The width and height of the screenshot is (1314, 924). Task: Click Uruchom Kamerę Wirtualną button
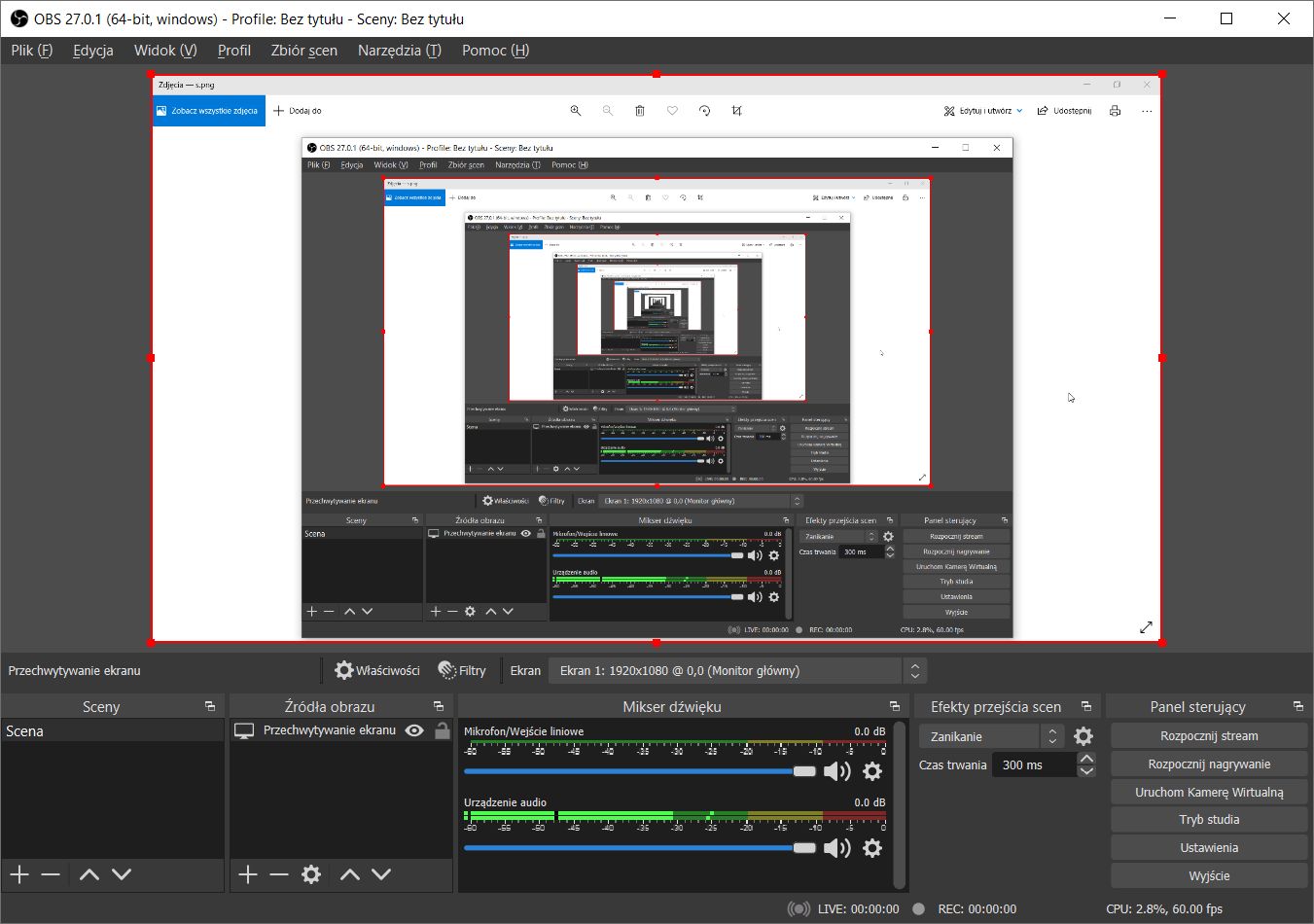1209,792
